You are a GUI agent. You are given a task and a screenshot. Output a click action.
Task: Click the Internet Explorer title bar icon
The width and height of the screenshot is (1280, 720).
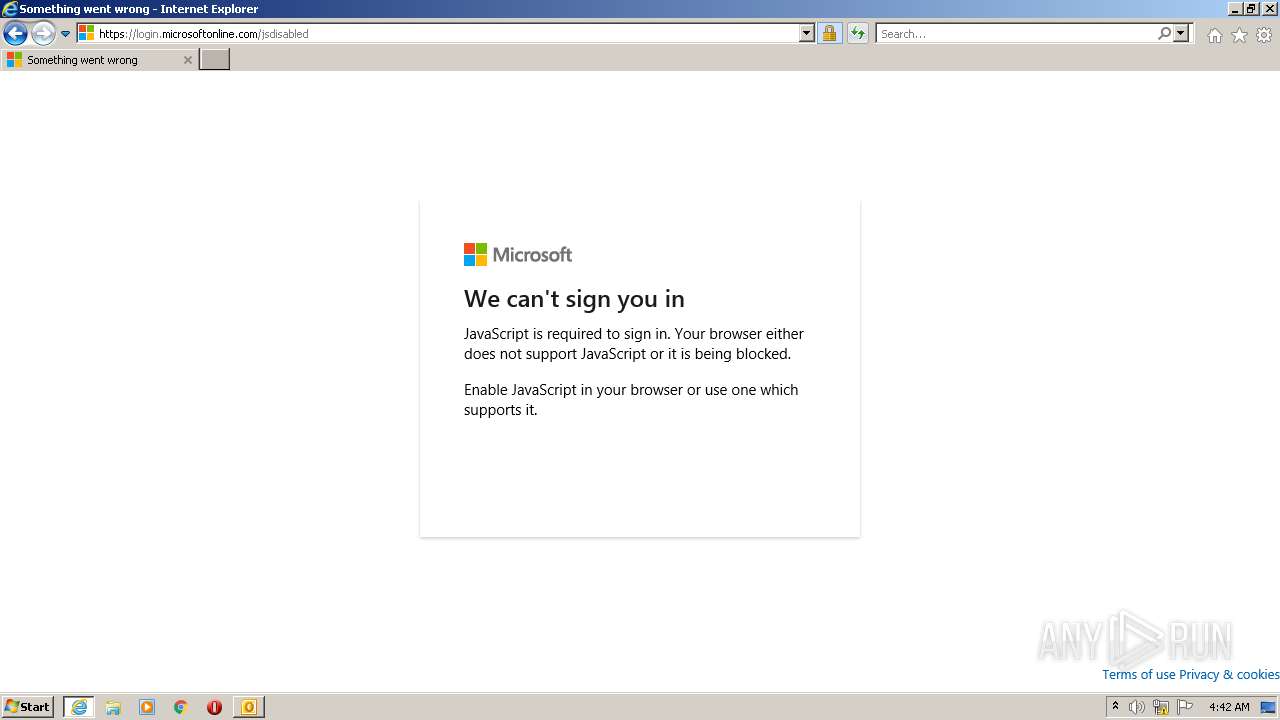(10, 9)
